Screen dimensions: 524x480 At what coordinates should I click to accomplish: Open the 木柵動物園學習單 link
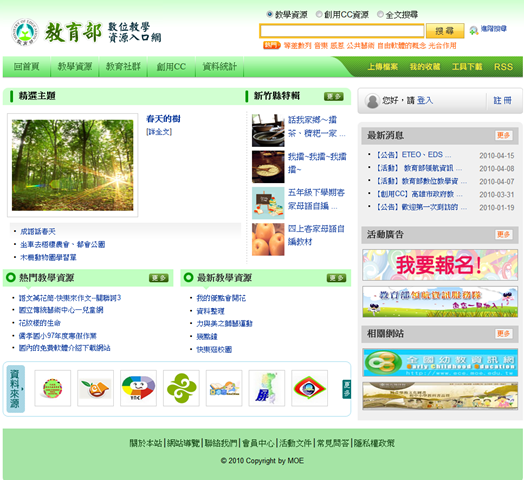pos(48,257)
